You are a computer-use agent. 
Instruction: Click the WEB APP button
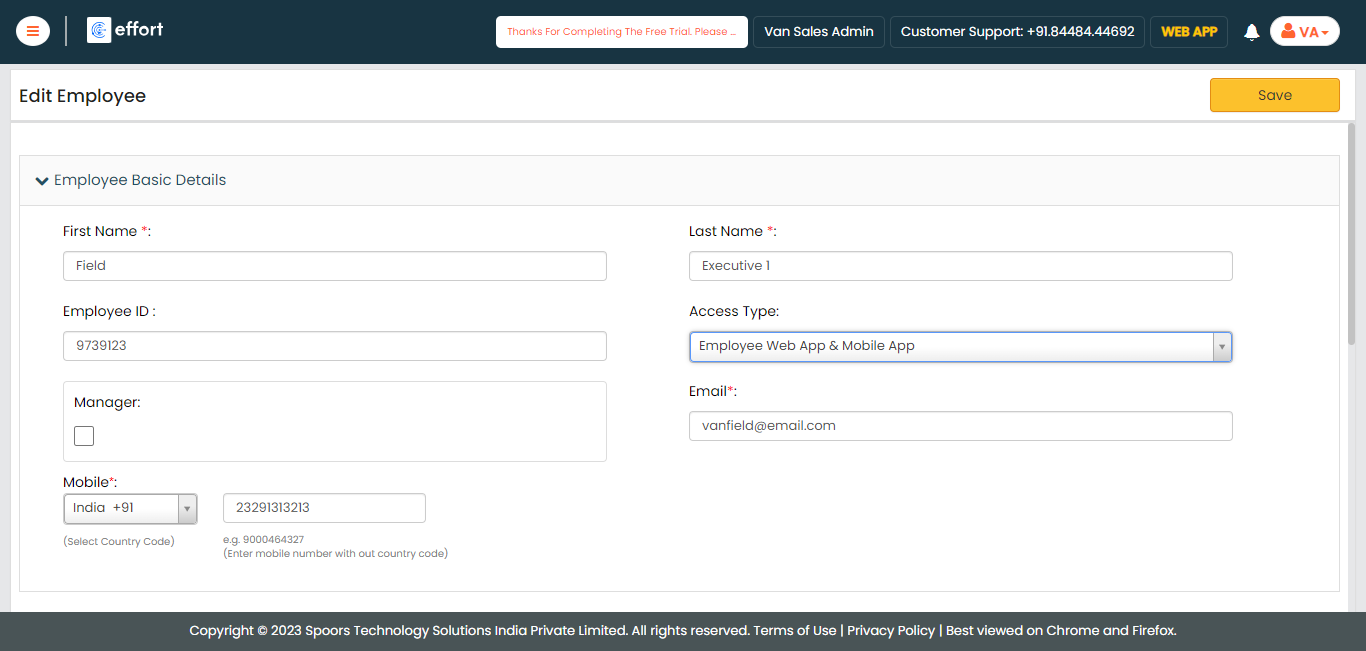tap(1188, 32)
